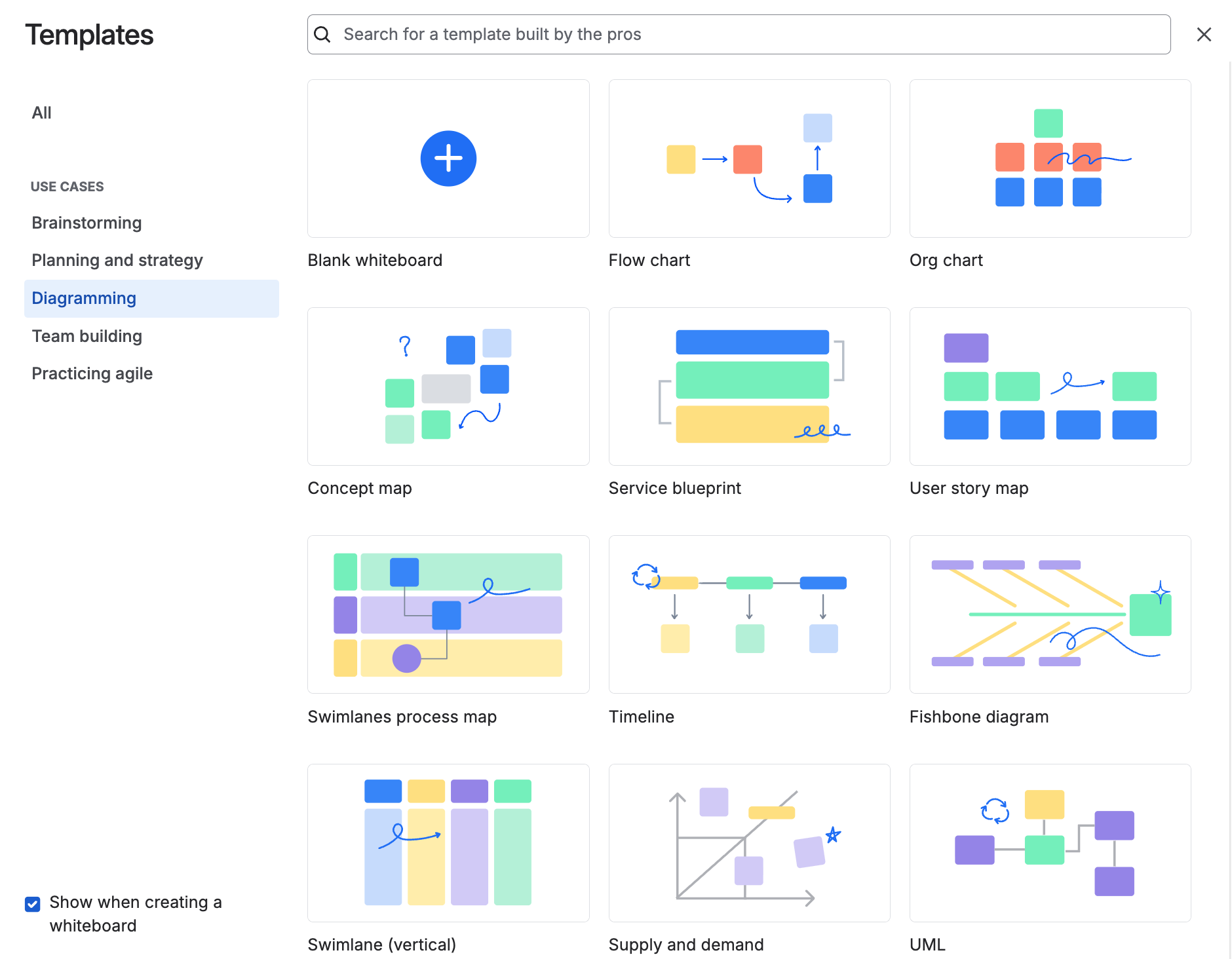Select the Swimlane (vertical) template
Screen dimensions: 1232x959
(448, 842)
